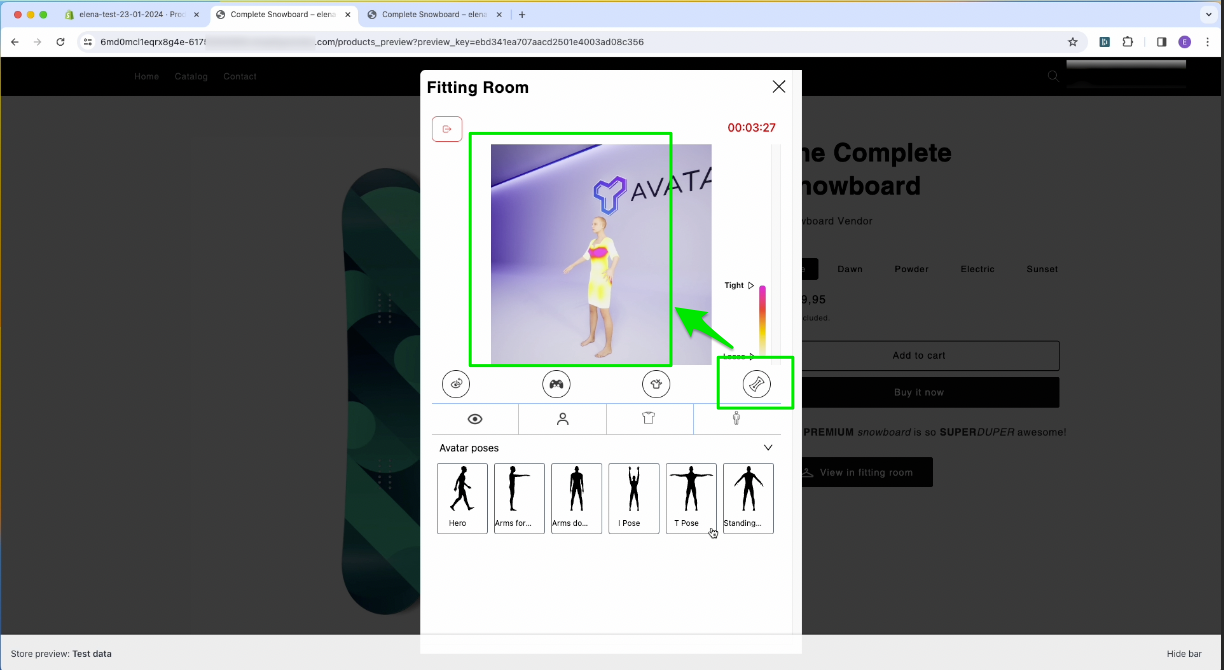Click the Add to cart button

[919, 355]
